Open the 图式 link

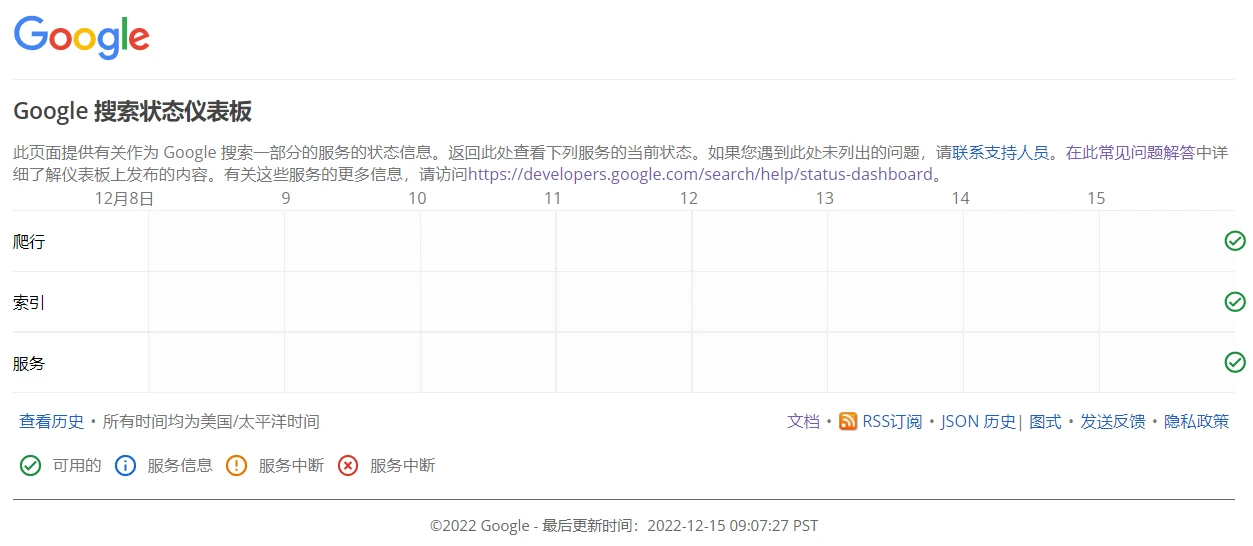(1045, 422)
